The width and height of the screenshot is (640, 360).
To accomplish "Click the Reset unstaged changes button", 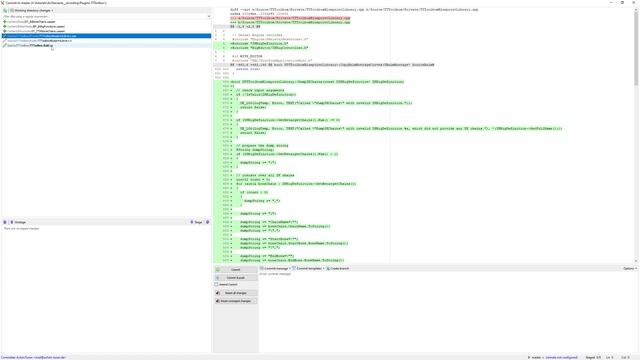I will 236,301.
